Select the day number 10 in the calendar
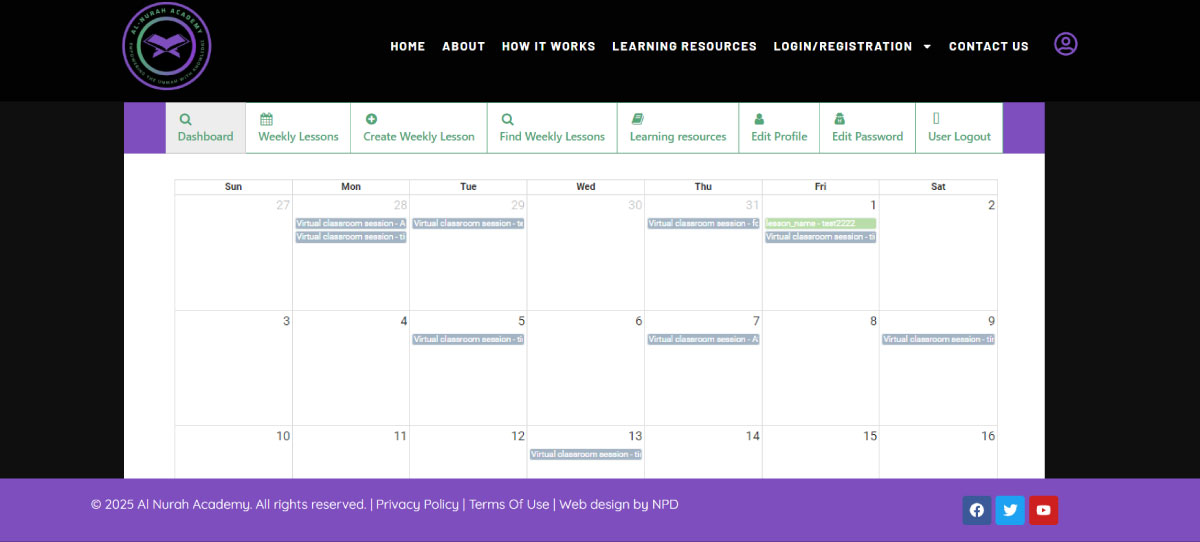The image size is (1200, 542). tap(283, 436)
